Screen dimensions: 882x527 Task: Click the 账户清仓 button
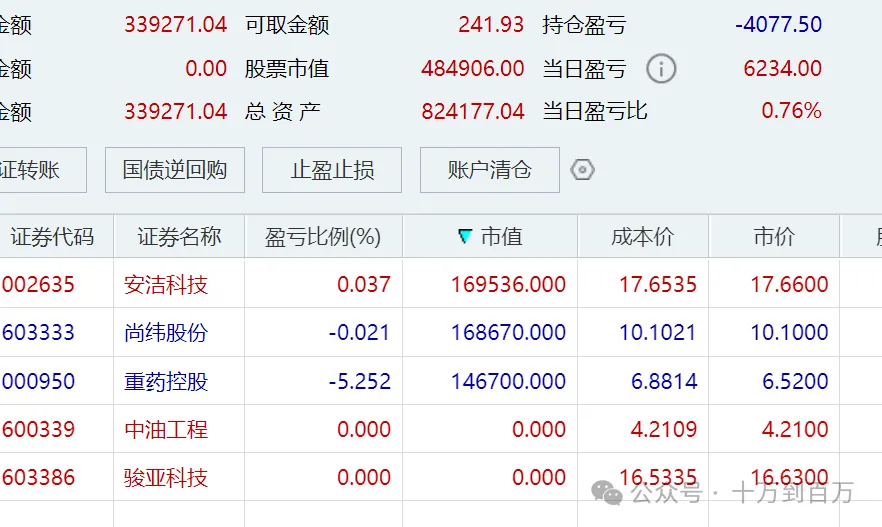pos(489,170)
